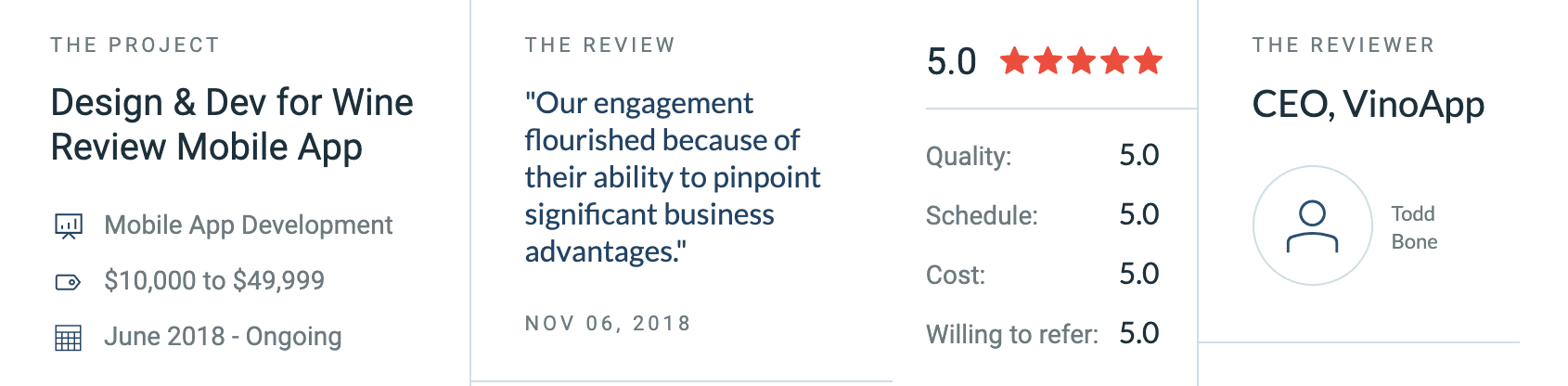This screenshot has height=386, width=1568.
Task: Click the $10,000 to $49,999 budget text
Action: [214, 280]
